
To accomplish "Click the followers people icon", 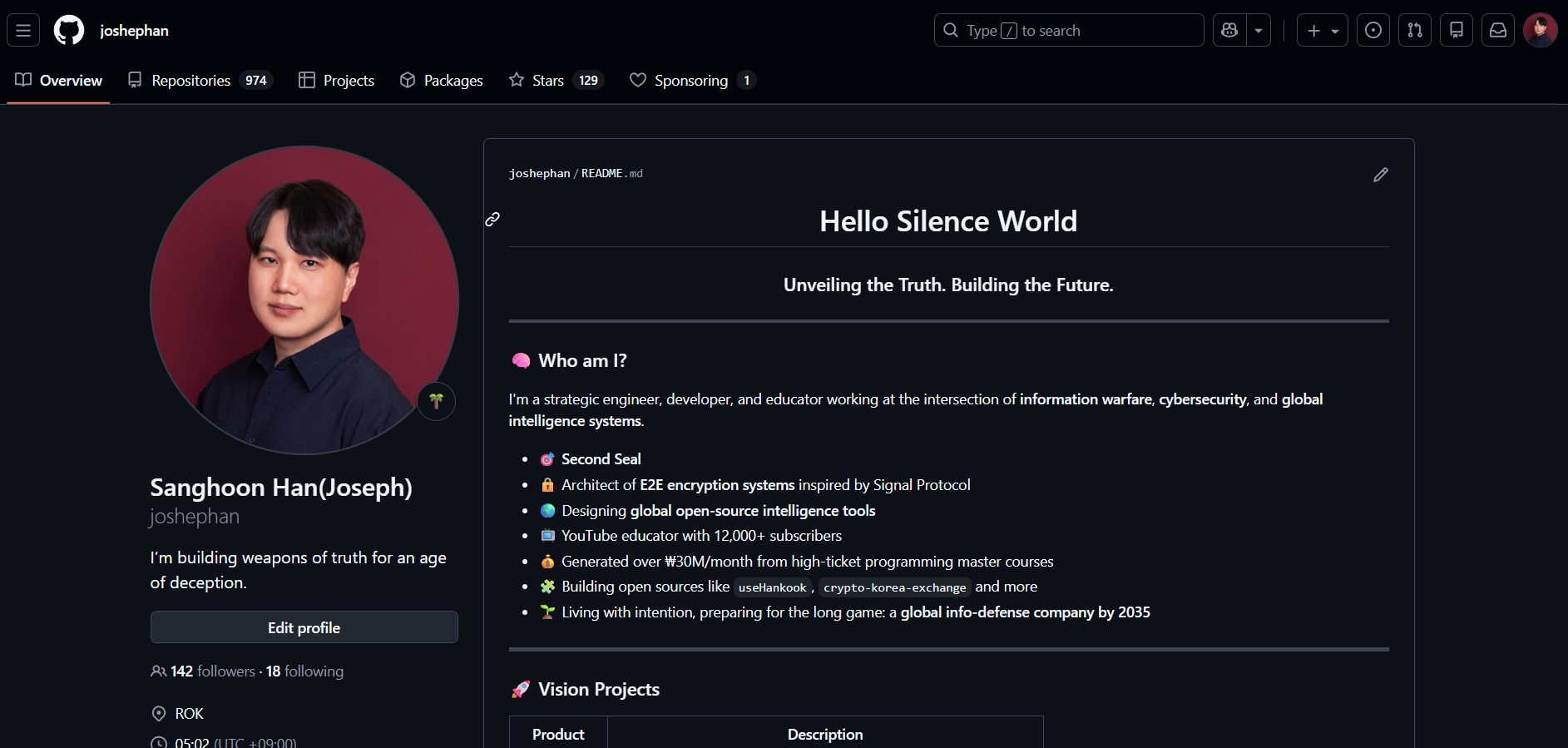I will 158,671.
